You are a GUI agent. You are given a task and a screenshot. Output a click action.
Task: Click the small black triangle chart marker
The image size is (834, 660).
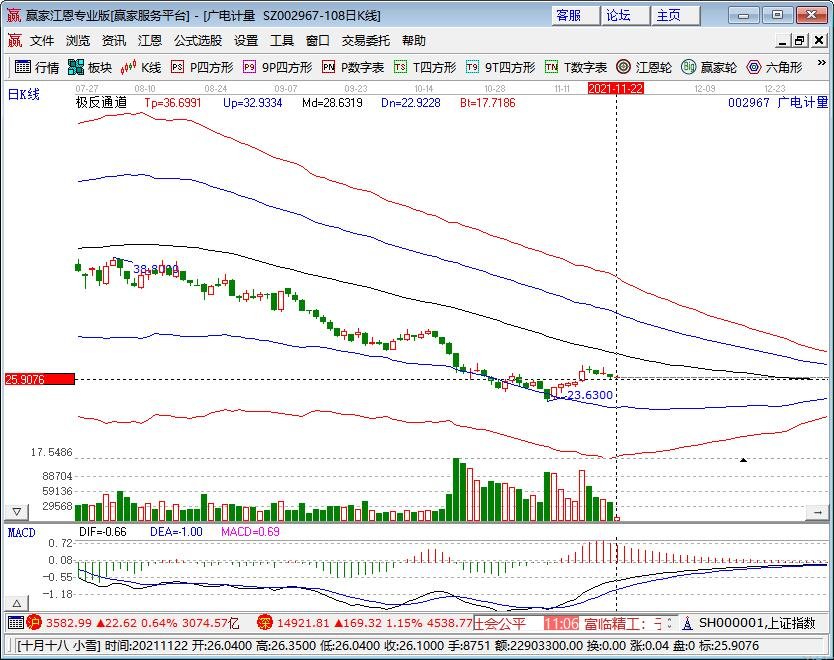point(744,460)
